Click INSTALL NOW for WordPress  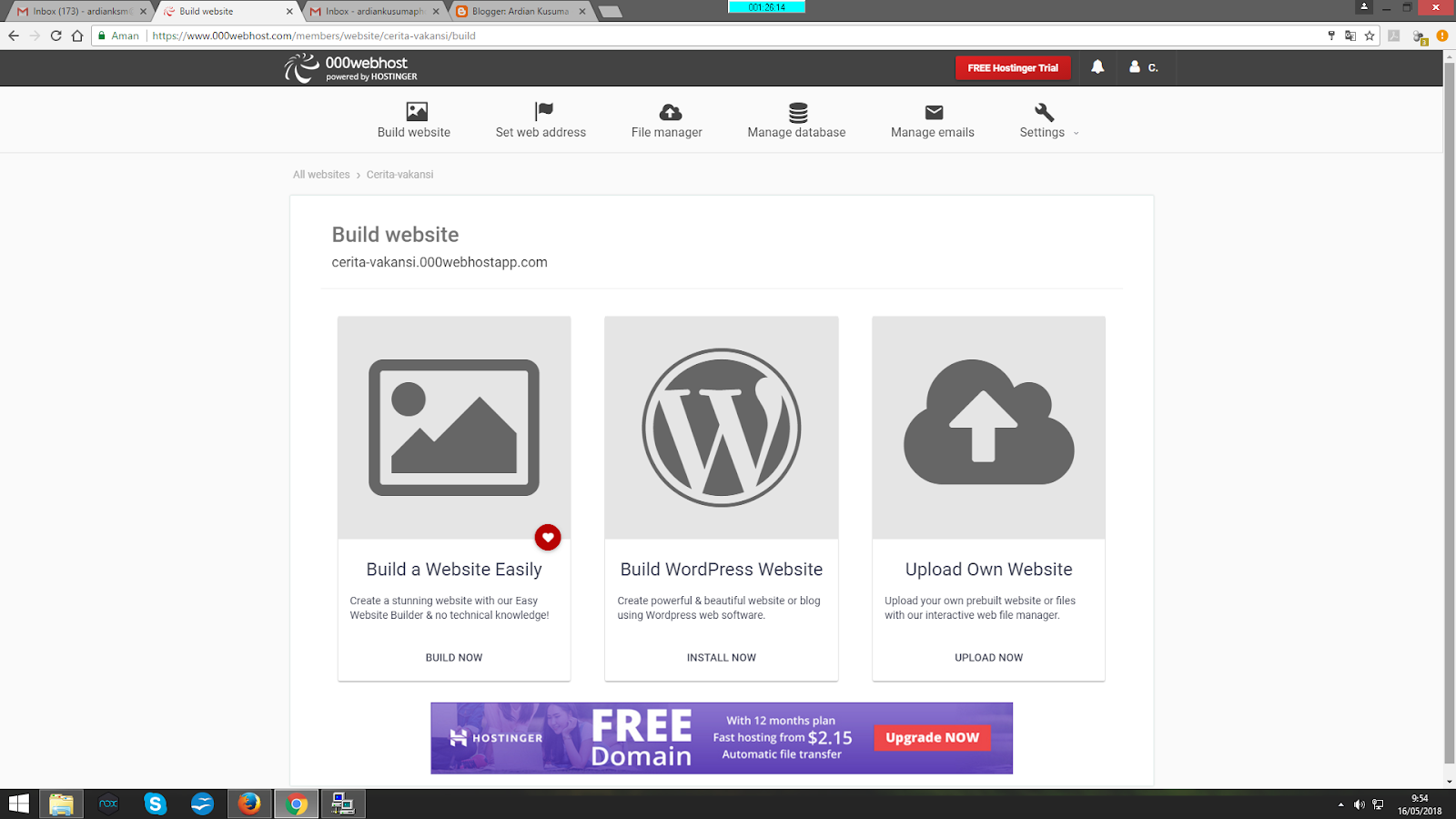(722, 657)
